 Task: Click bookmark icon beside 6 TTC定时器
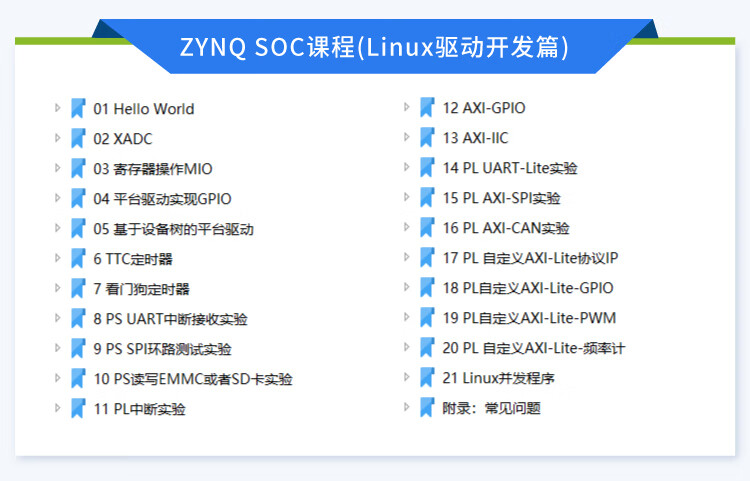(78, 259)
